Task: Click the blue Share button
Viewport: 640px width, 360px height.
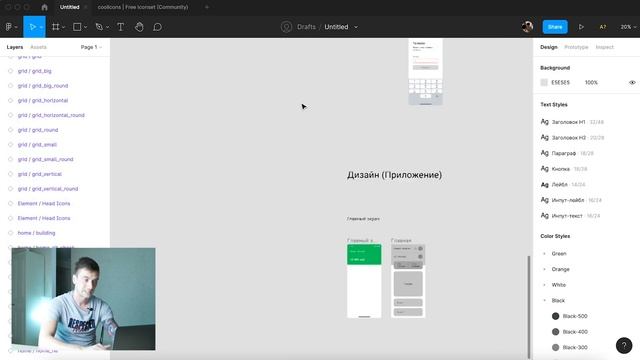Action: coord(555,27)
